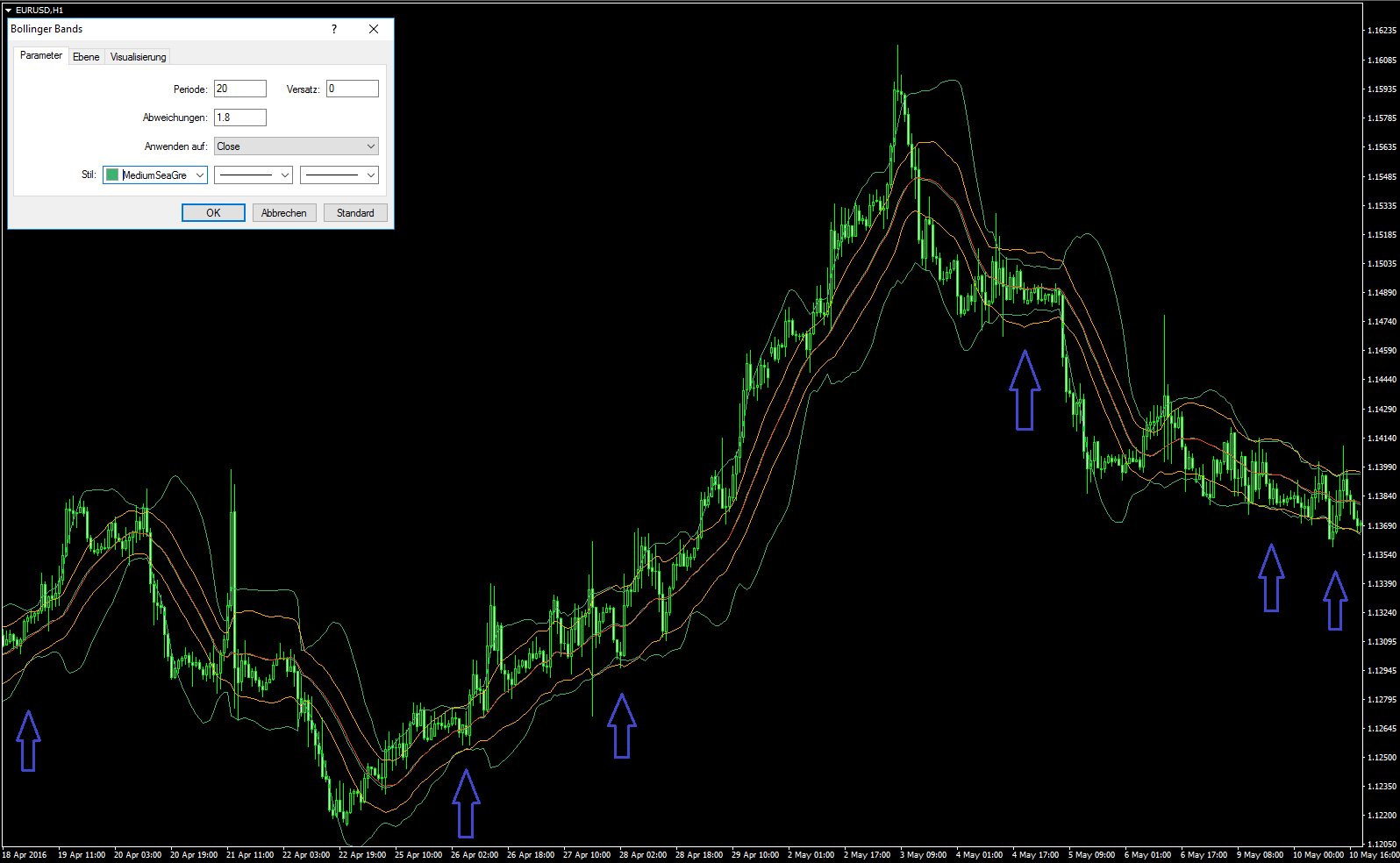This screenshot has width=1400, height=863.
Task: Click the 10 May 00:00 time label
Action: (1318, 855)
